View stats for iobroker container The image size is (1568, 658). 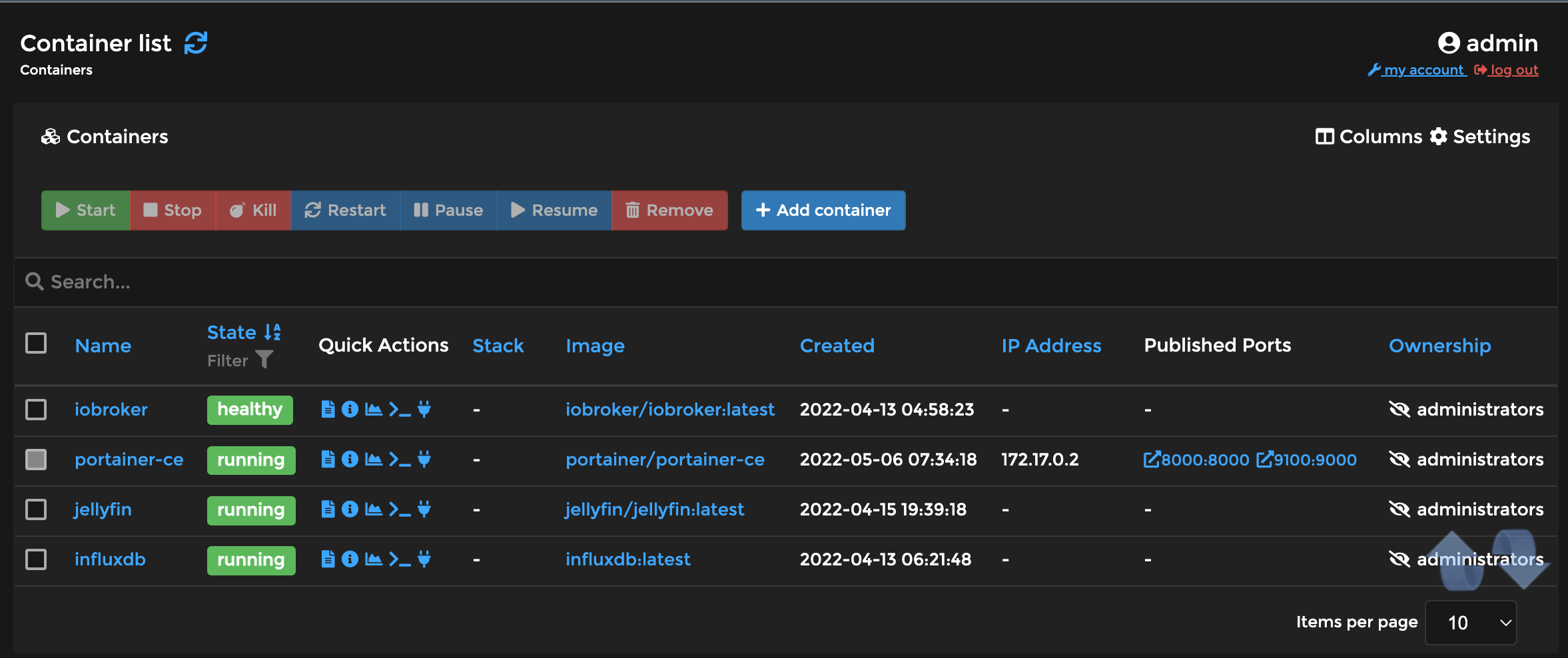(374, 409)
